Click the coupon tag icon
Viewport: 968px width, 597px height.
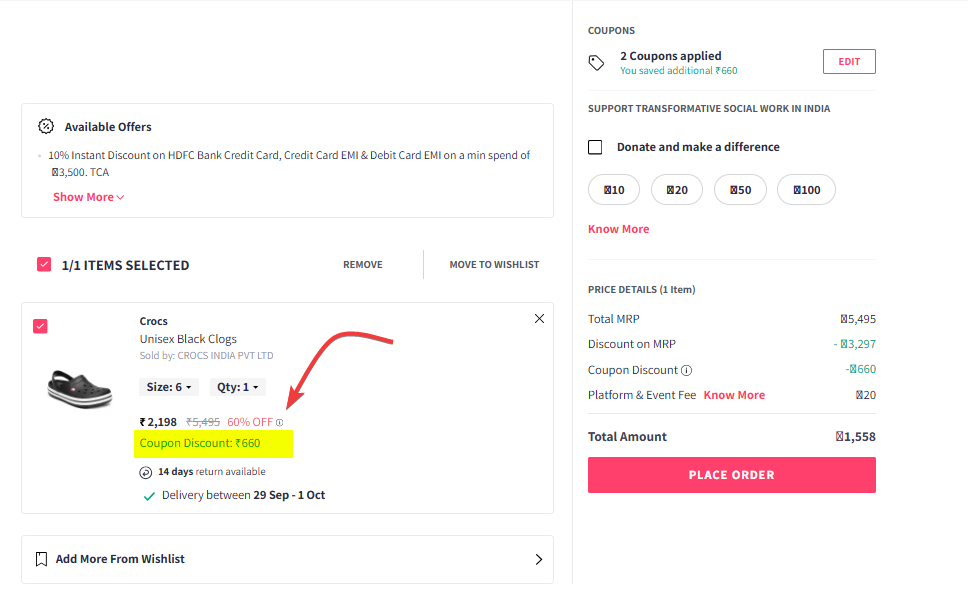[x=596, y=62]
